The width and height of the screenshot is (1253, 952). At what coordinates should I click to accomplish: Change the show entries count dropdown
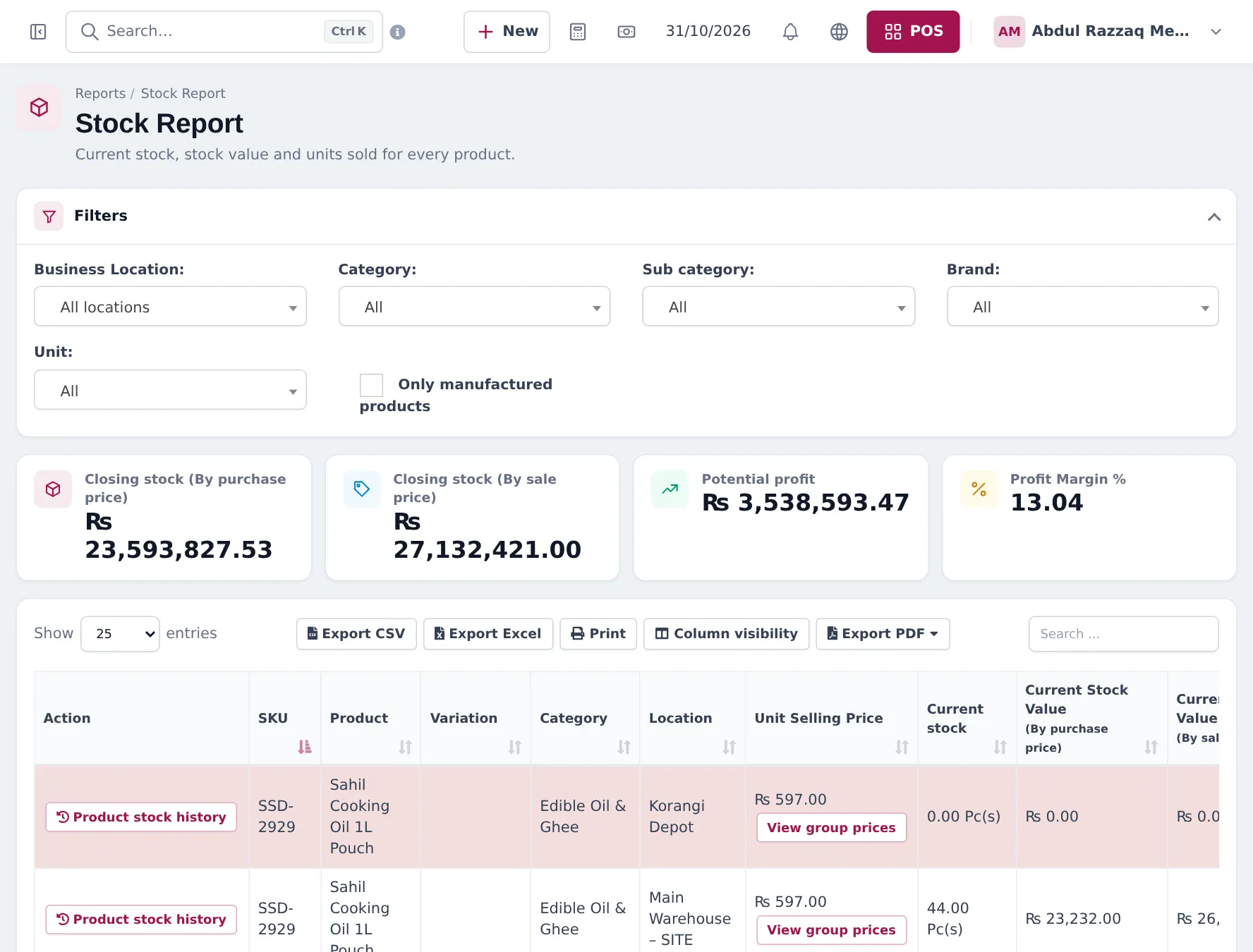tap(120, 634)
